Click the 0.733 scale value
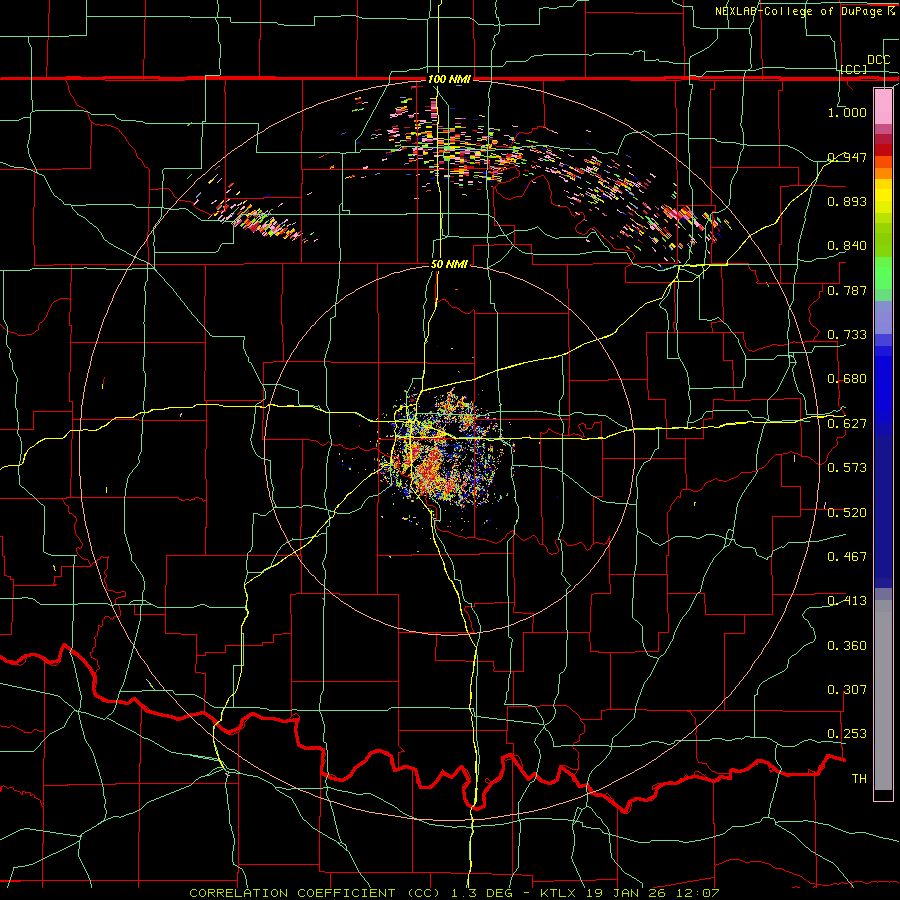Image resolution: width=900 pixels, height=900 pixels. [847, 335]
